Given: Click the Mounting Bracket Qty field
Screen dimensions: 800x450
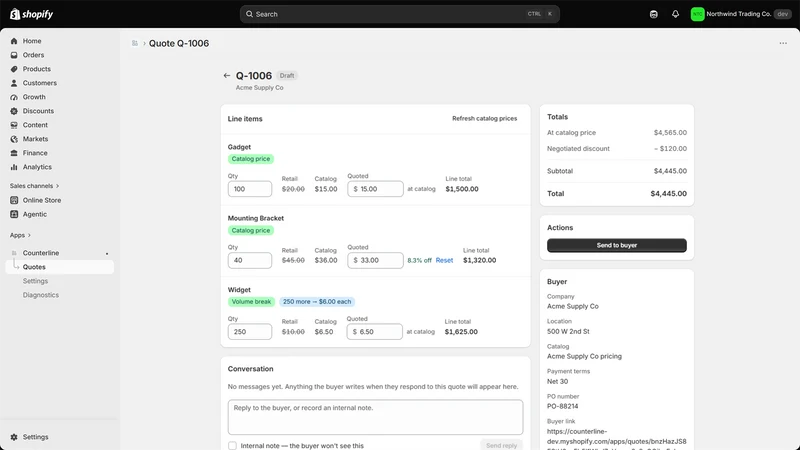Looking at the screenshot, I should pos(249,260).
